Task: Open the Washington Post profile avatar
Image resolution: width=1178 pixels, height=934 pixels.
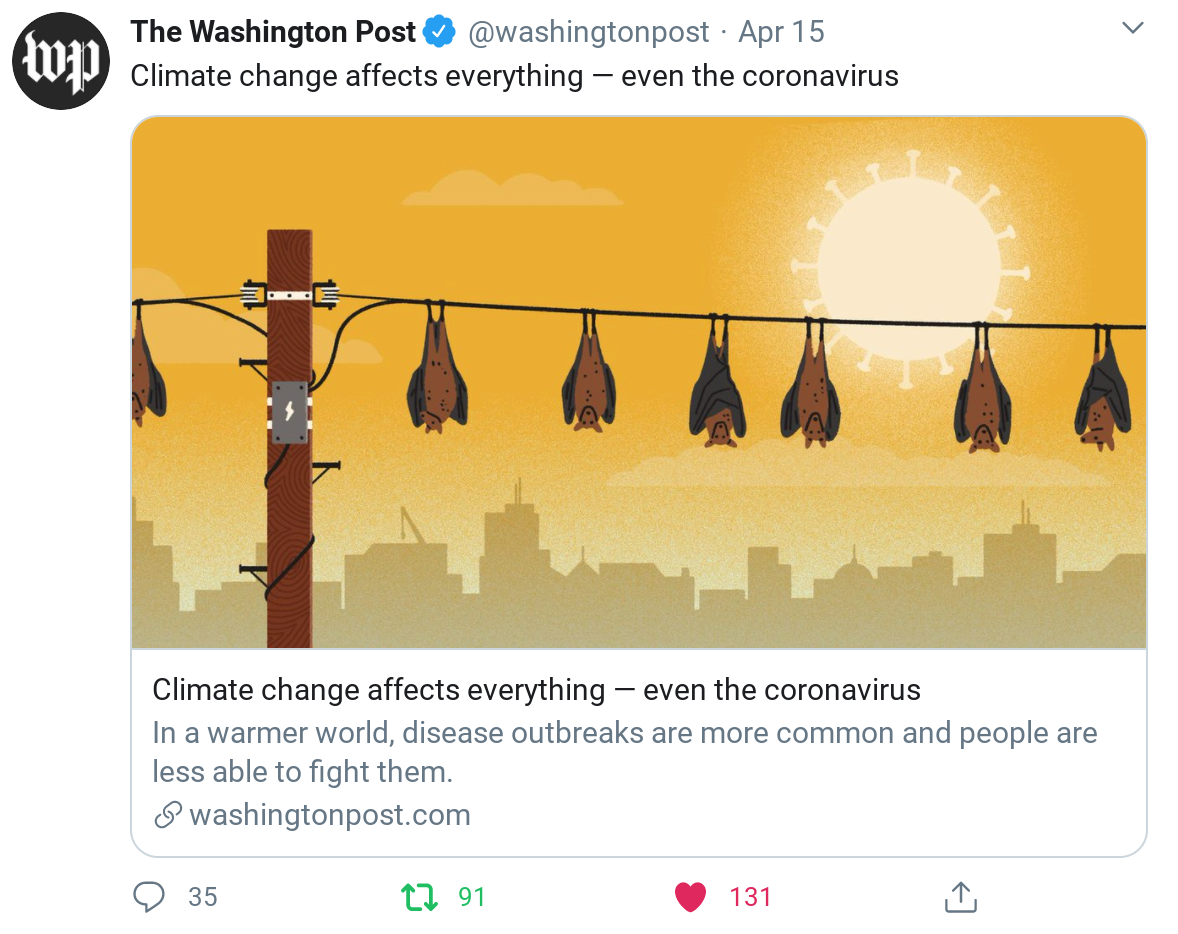Action: coord(60,60)
